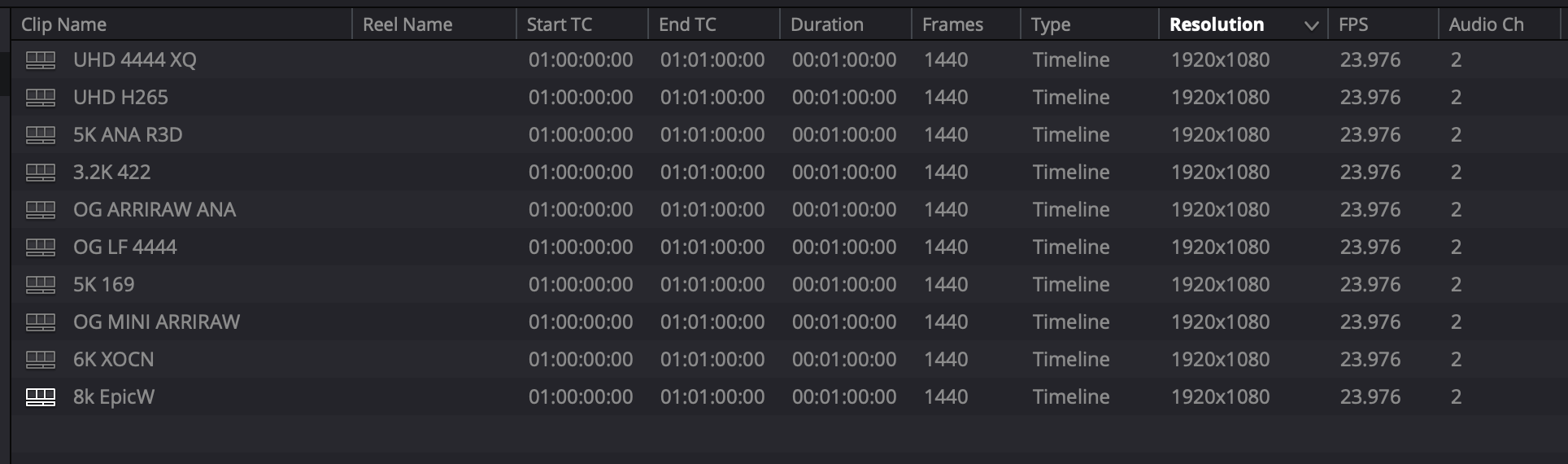Click the 6K XOCN timeline icon
The image size is (1568, 464).
point(41,360)
